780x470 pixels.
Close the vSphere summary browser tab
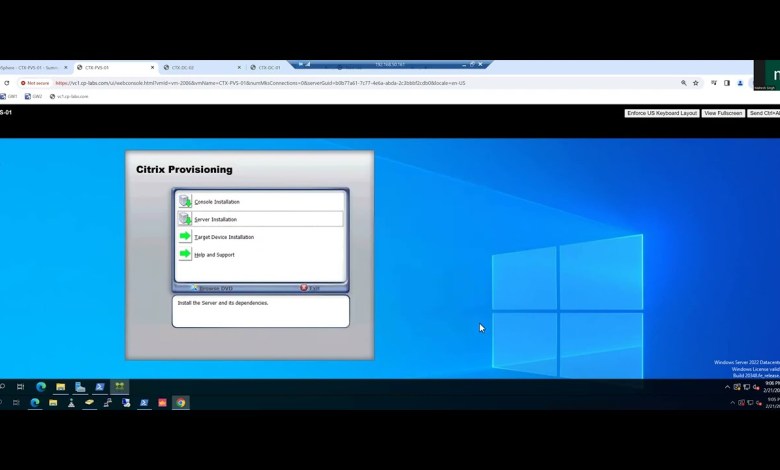coord(66,68)
